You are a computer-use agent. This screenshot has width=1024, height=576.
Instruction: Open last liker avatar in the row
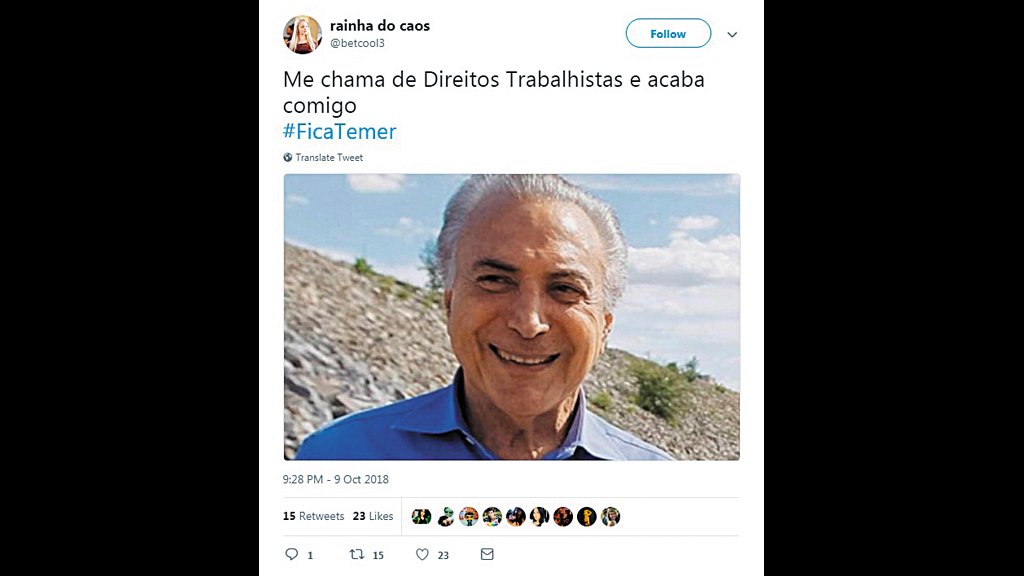pyautogui.click(x=611, y=517)
